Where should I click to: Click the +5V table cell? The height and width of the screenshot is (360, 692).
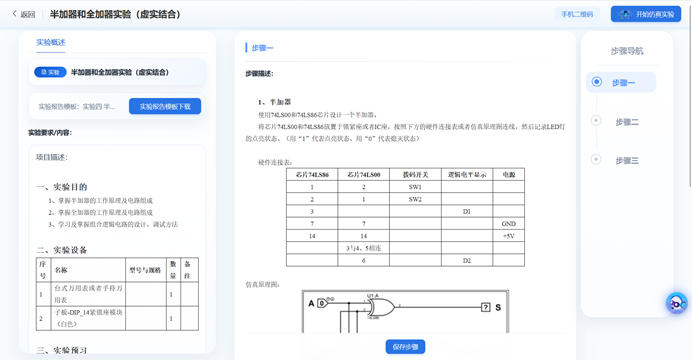click(508, 236)
